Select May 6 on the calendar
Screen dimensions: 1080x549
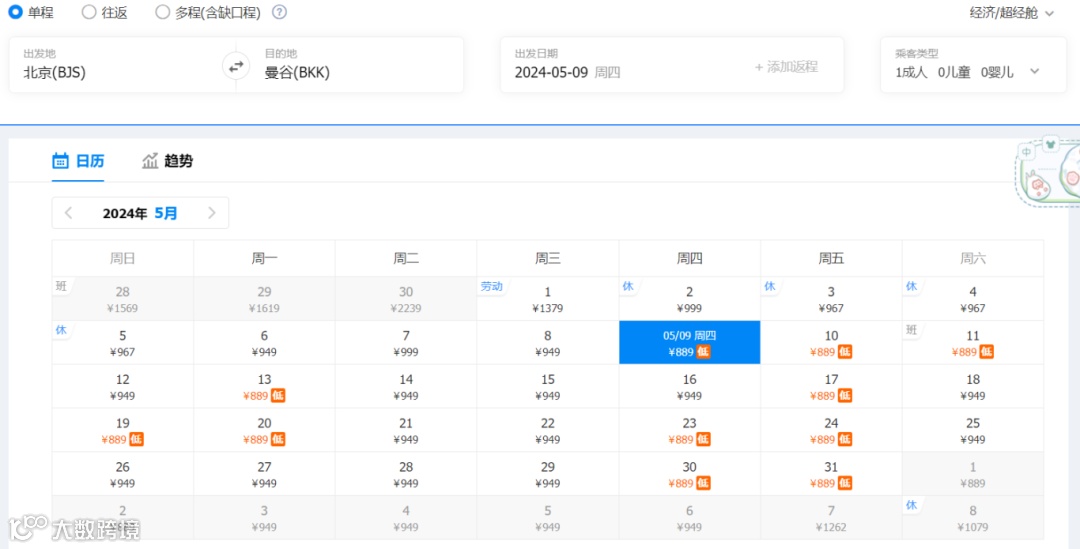pos(264,342)
